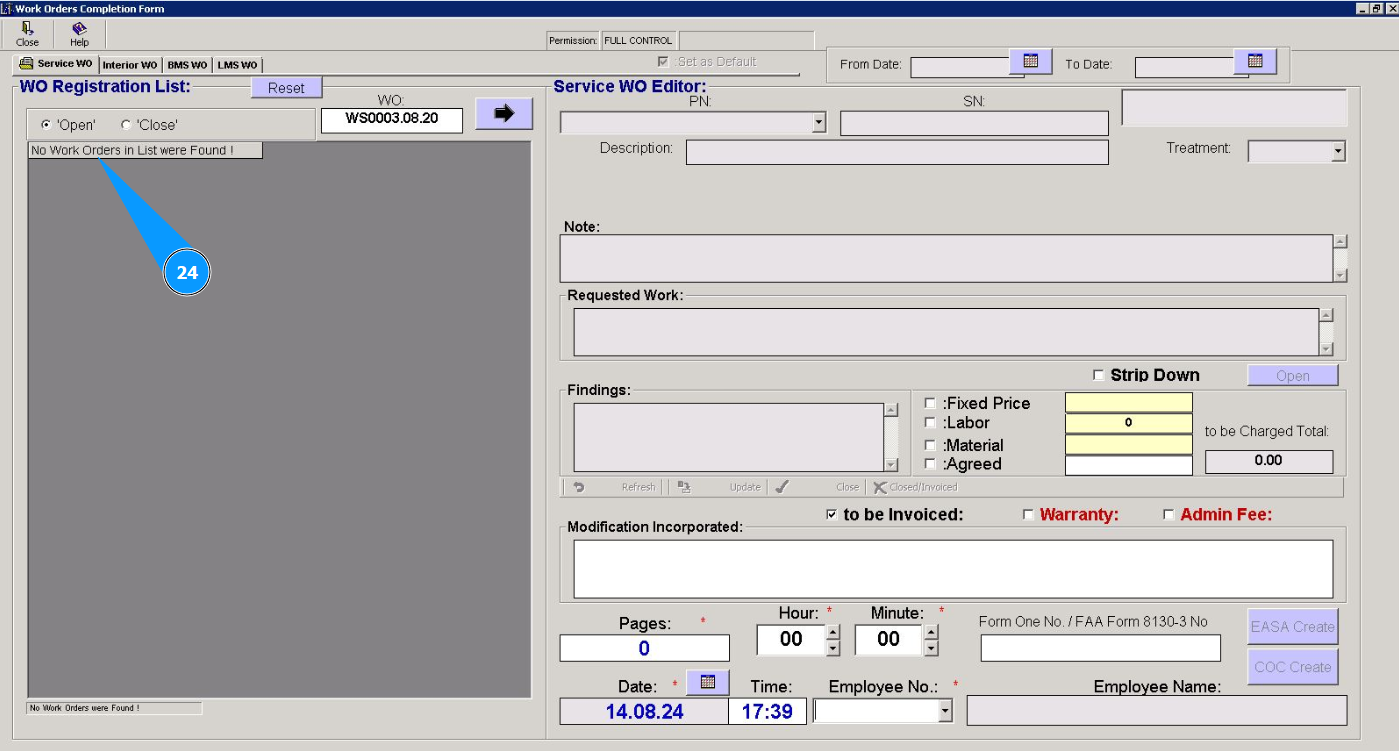Click the Update icon in findings toolbar

coord(684,487)
